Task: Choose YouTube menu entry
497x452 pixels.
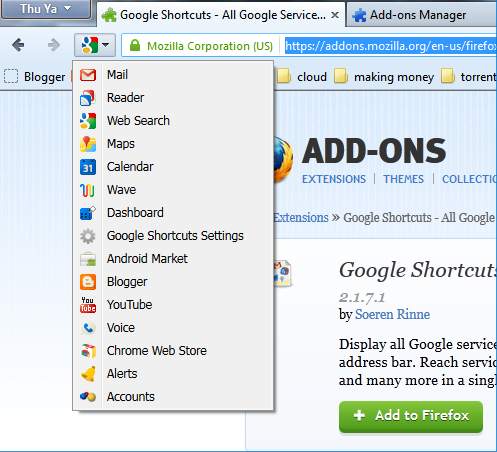Action: pyautogui.click(x=173, y=305)
